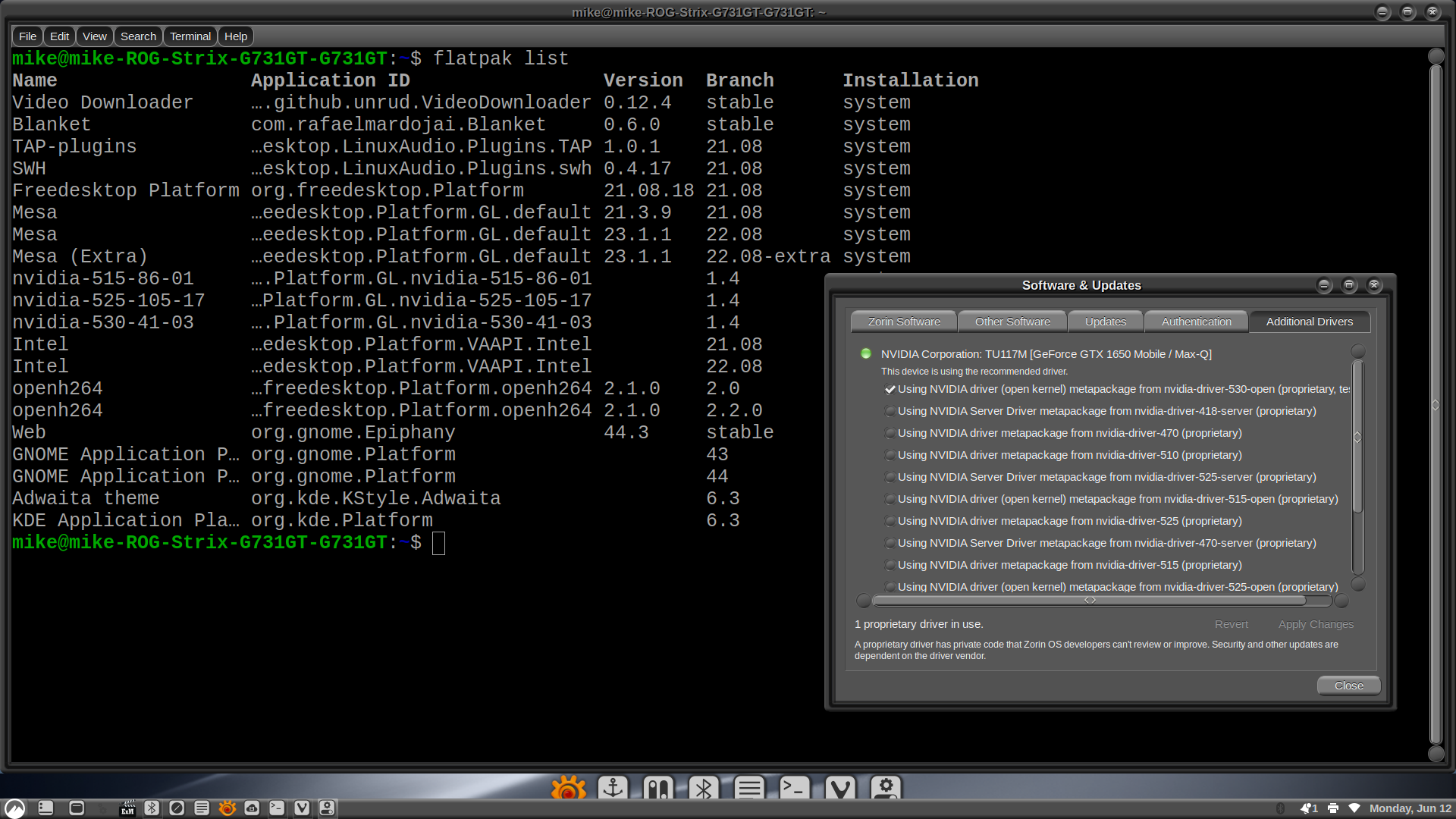Click the Bluetooth icon in bottom taskbar
Image resolution: width=1456 pixels, height=819 pixels.
pyautogui.click(x=152, y=808)
